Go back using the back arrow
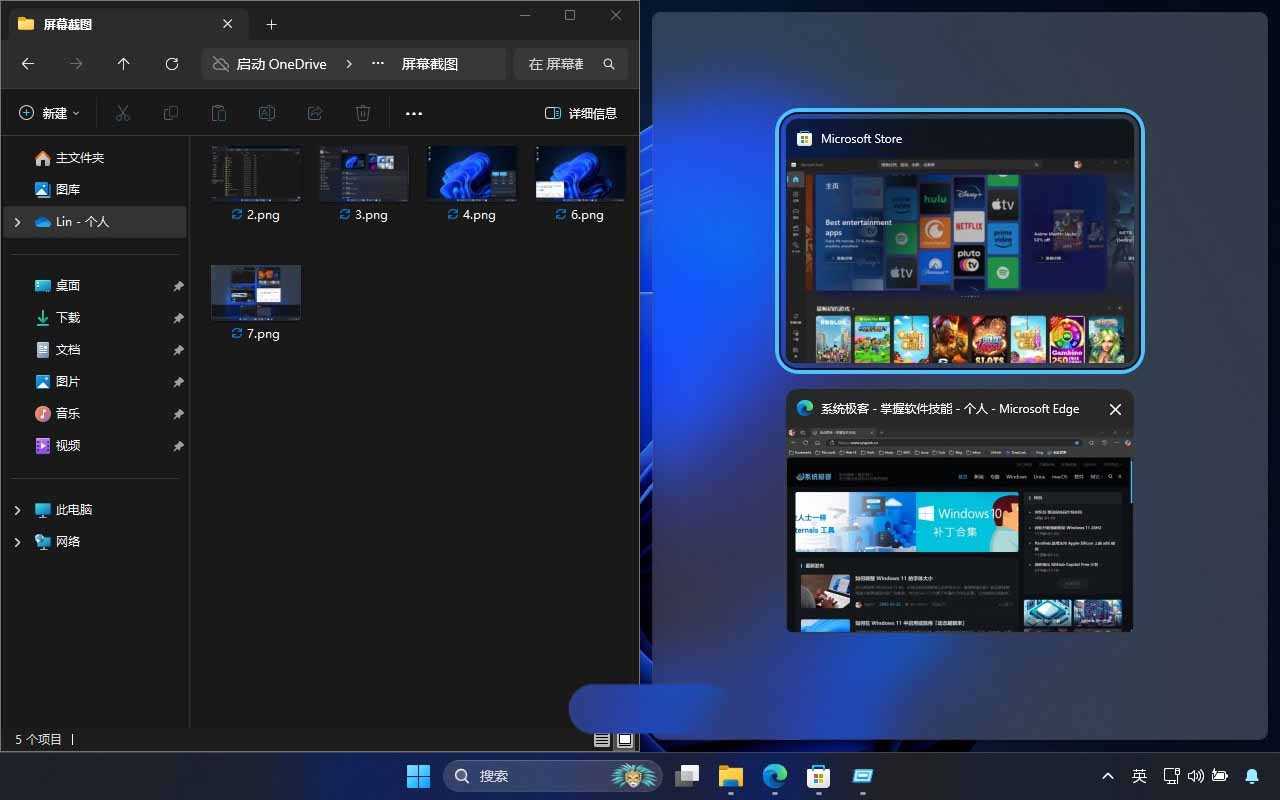1280x800 pixels. tap(28, 63)
